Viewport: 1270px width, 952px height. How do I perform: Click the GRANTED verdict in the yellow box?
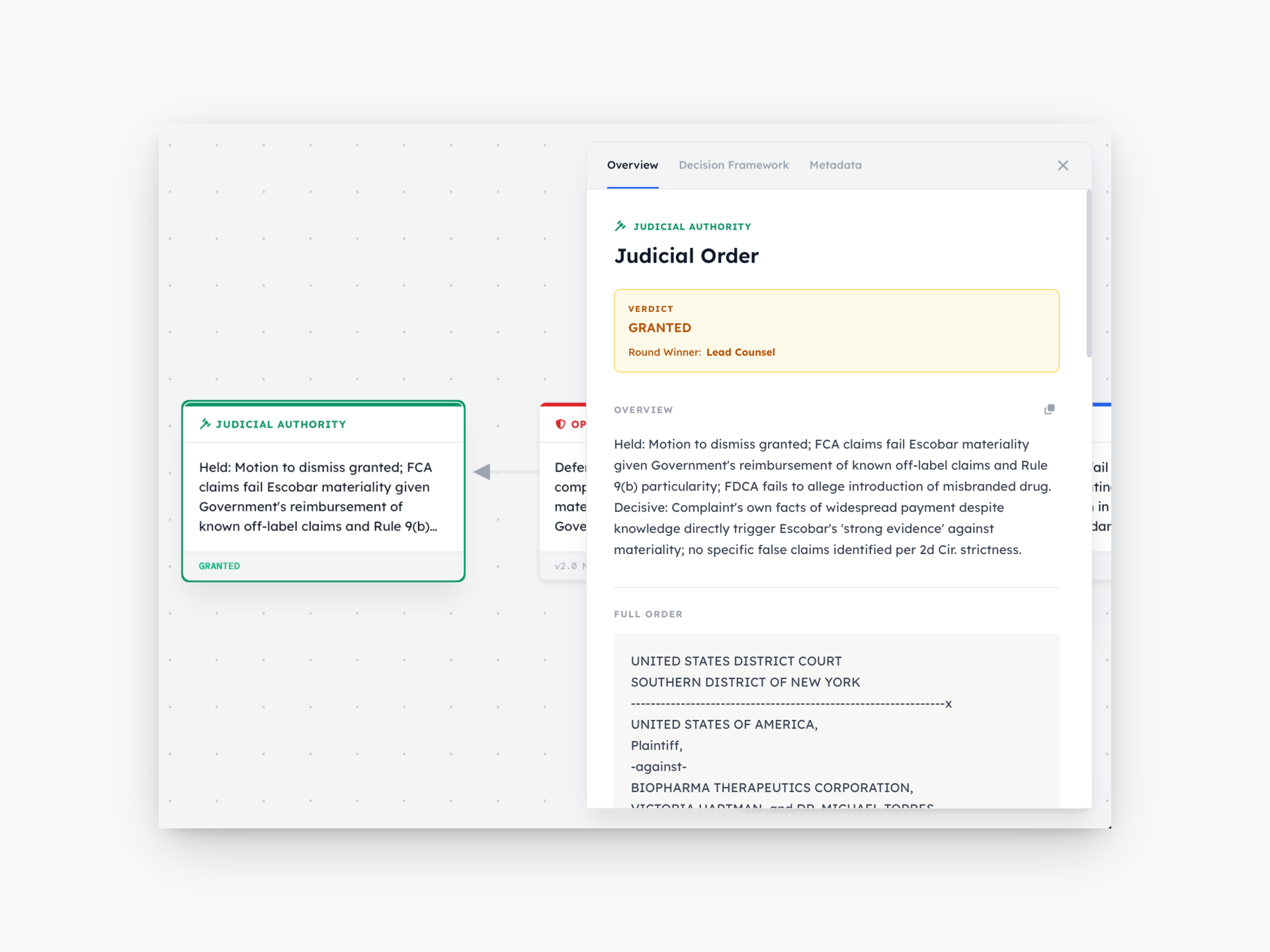(659, 328)
